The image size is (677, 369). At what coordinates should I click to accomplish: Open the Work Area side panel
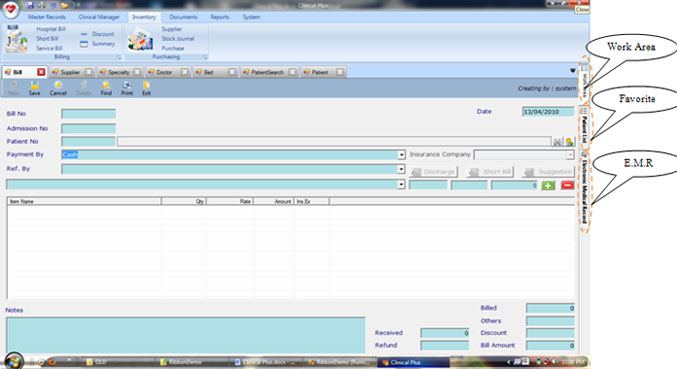[585, 81]
